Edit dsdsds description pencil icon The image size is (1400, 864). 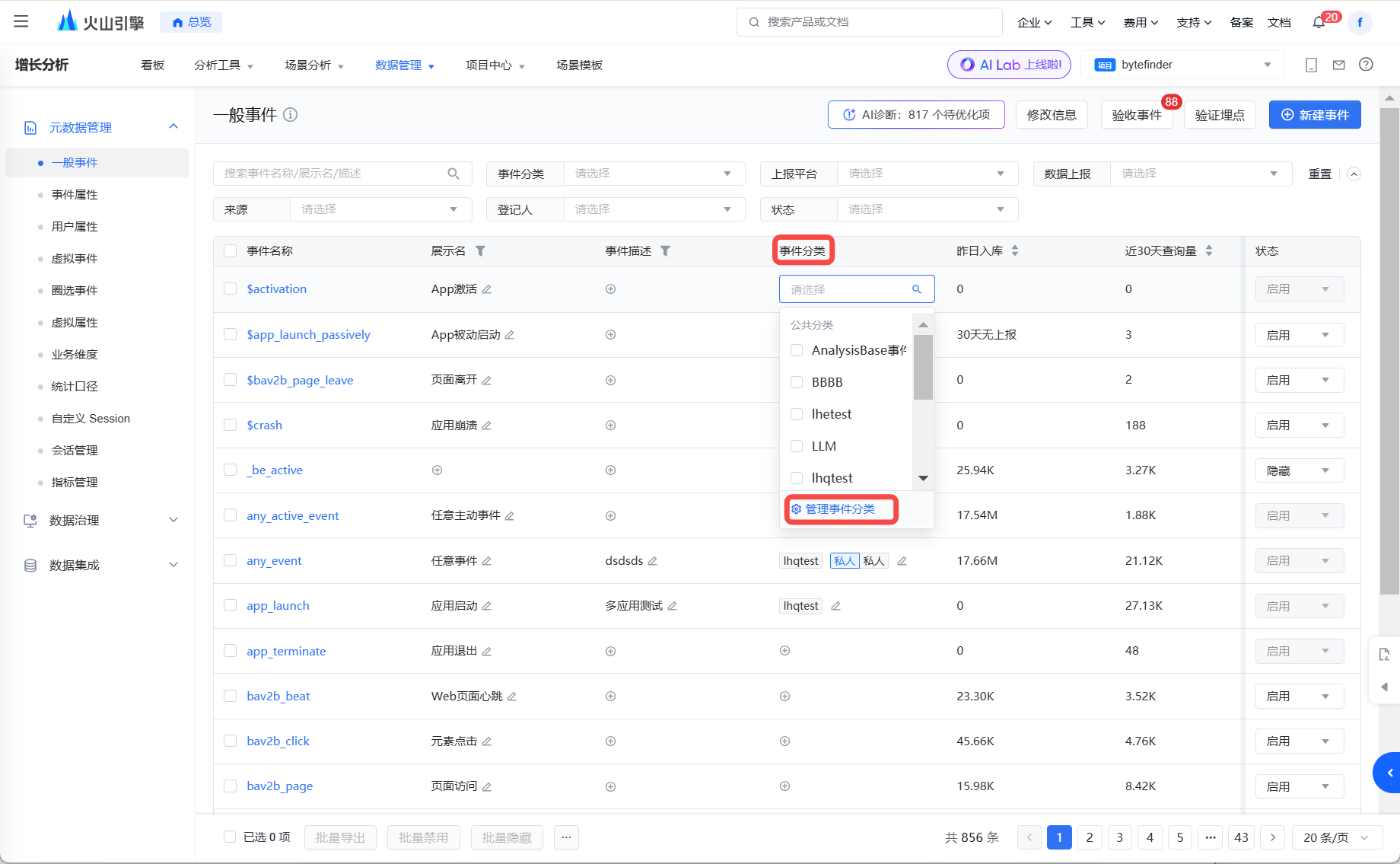pyautogui.click(x=652, y=561)
